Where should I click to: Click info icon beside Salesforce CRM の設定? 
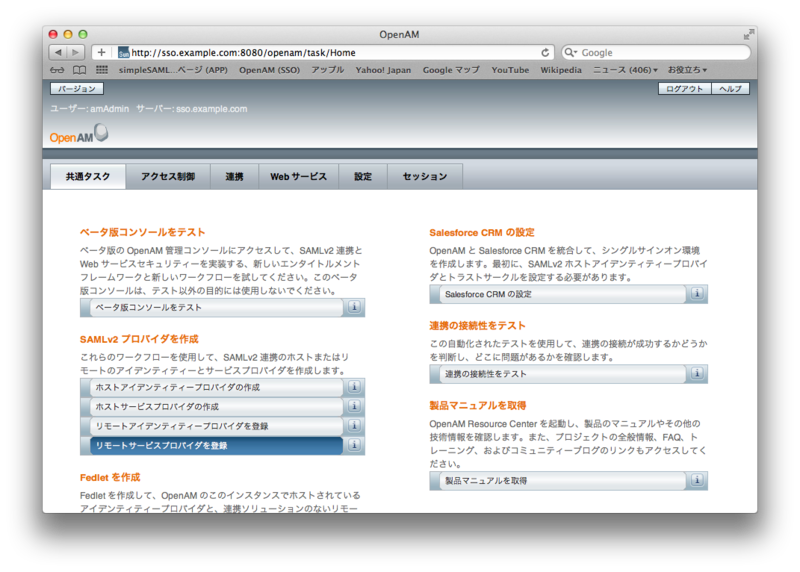(697, 294)
